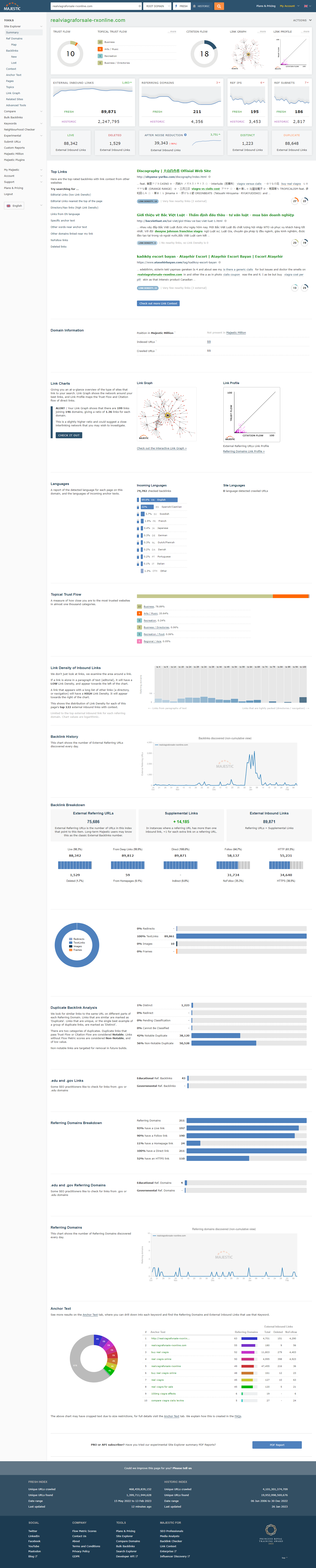Click the Business topic number badge
The width and height of the screenshot is (316, 1568).
pyautogui.click(x=100, y=42)
